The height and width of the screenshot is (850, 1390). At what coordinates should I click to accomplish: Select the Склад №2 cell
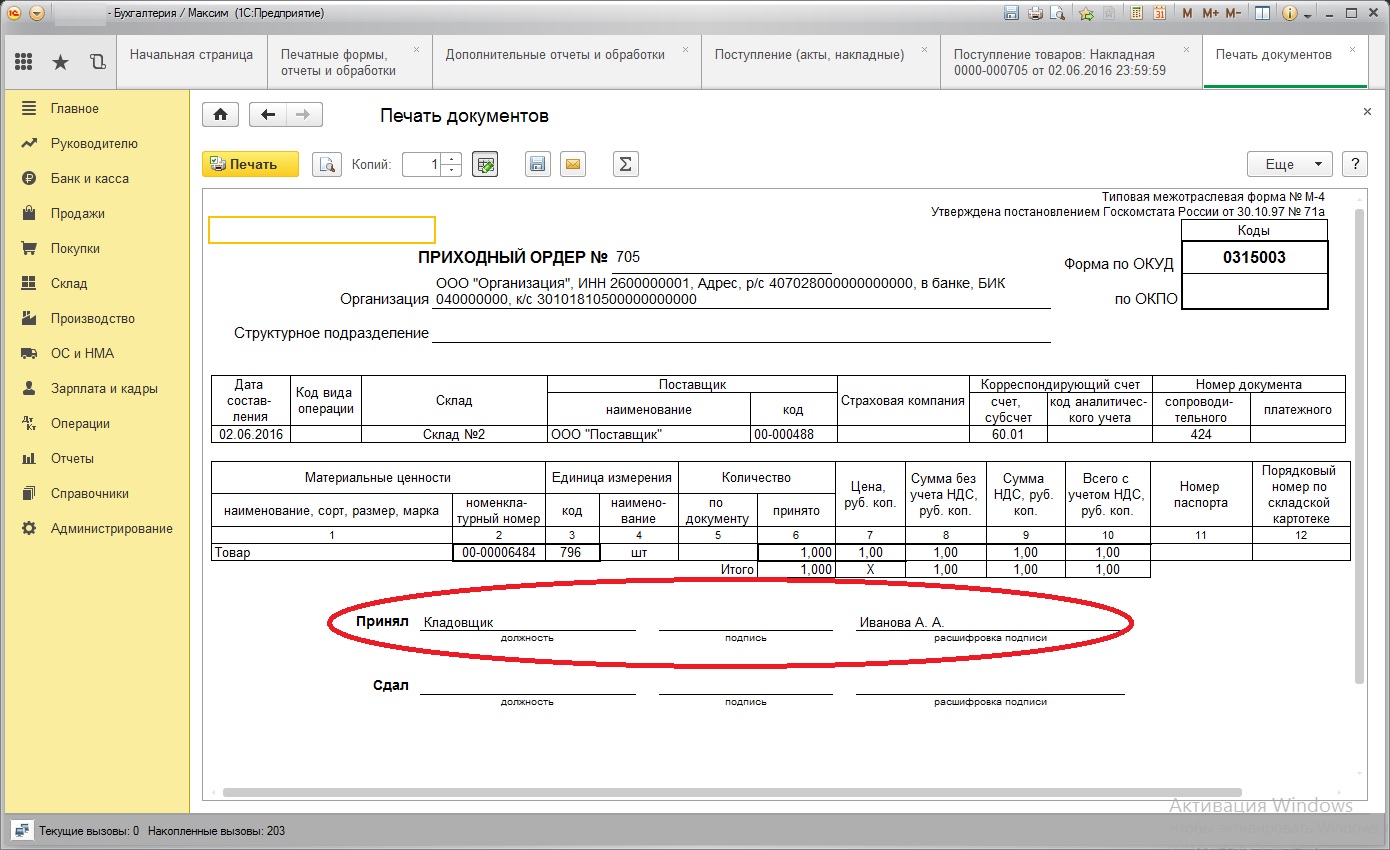[x=454, y=434]
